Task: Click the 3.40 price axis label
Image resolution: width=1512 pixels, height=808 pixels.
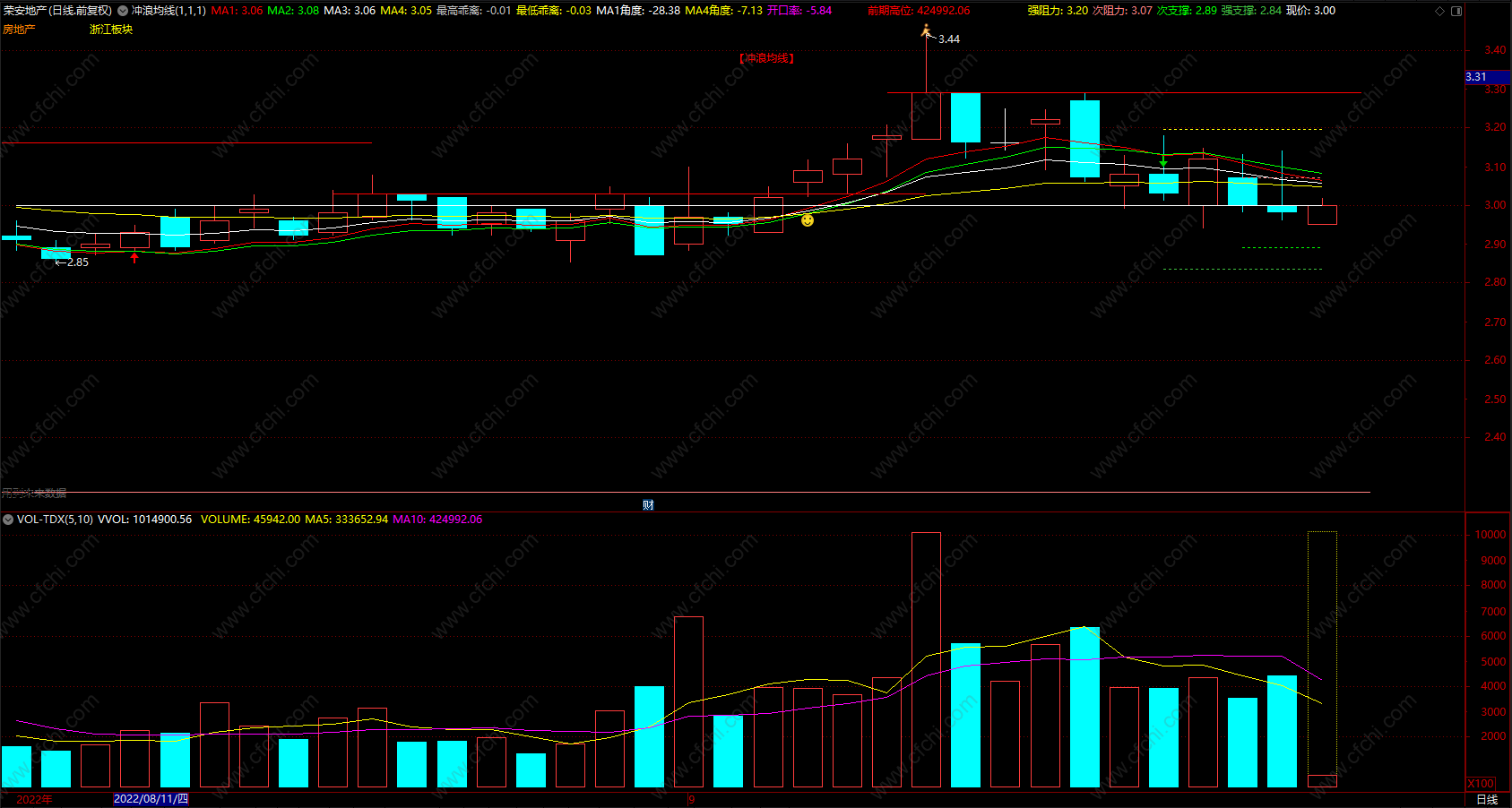Action: point(1495,50)
